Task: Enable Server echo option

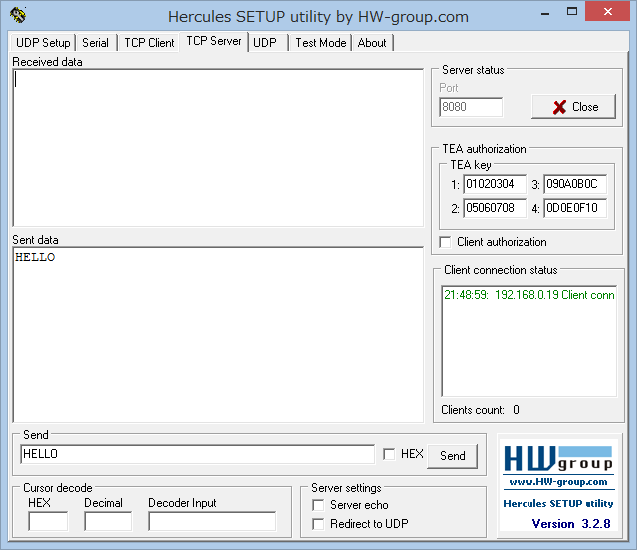Action: [x=318, y=505]
